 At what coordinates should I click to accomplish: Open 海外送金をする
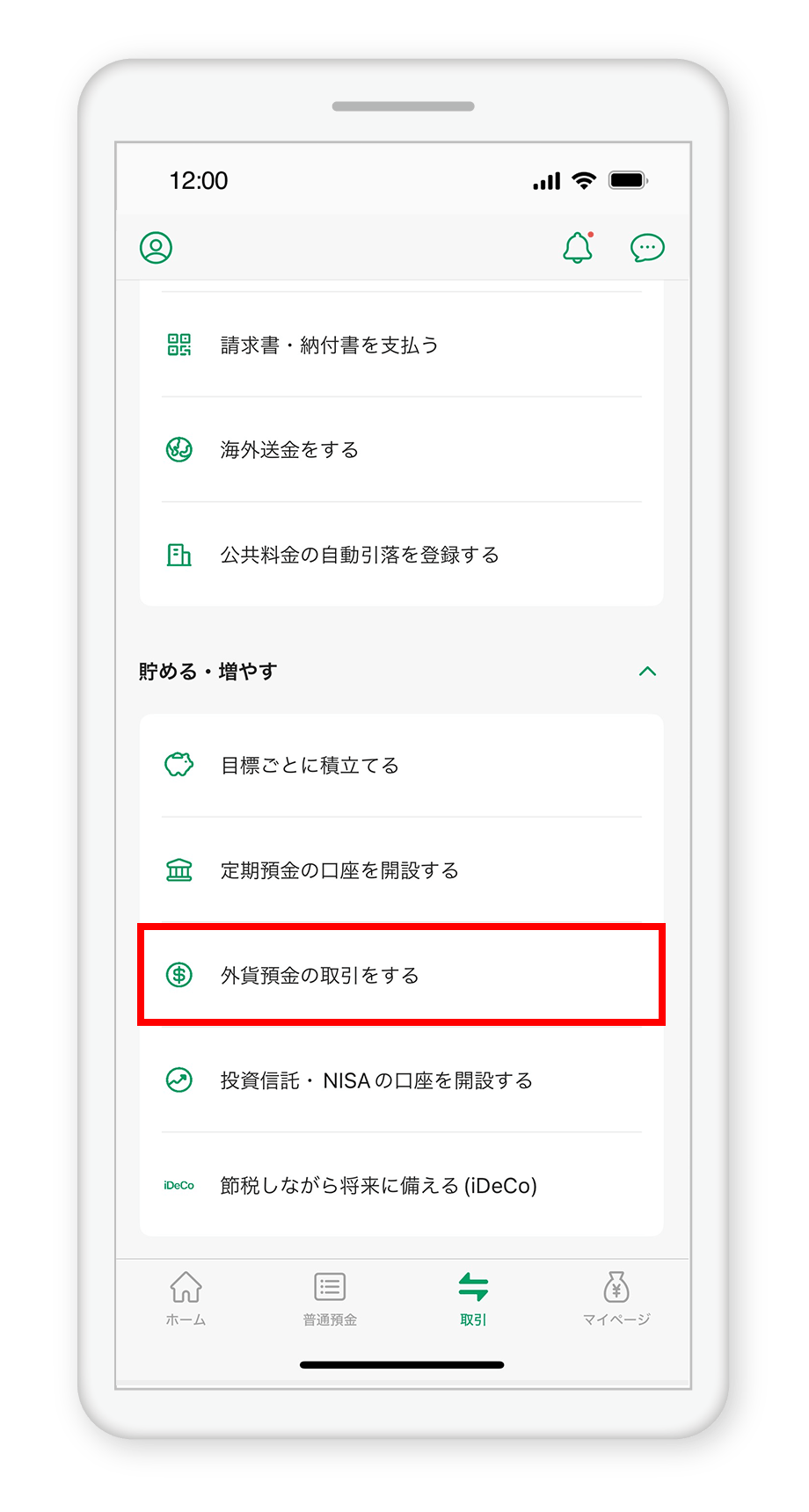(401, 449)
